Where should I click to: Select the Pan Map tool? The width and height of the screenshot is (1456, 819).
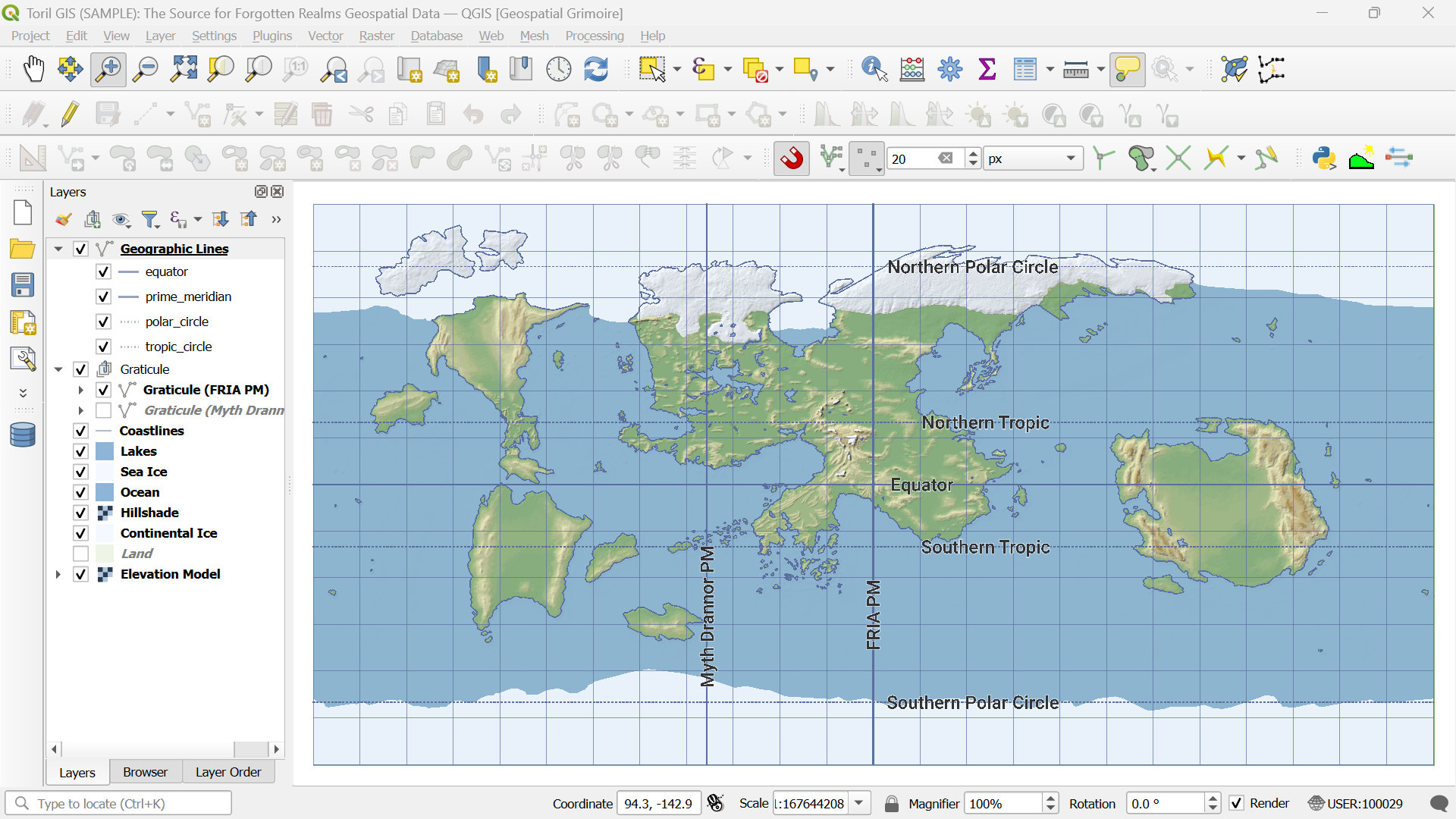coord(34,68)
